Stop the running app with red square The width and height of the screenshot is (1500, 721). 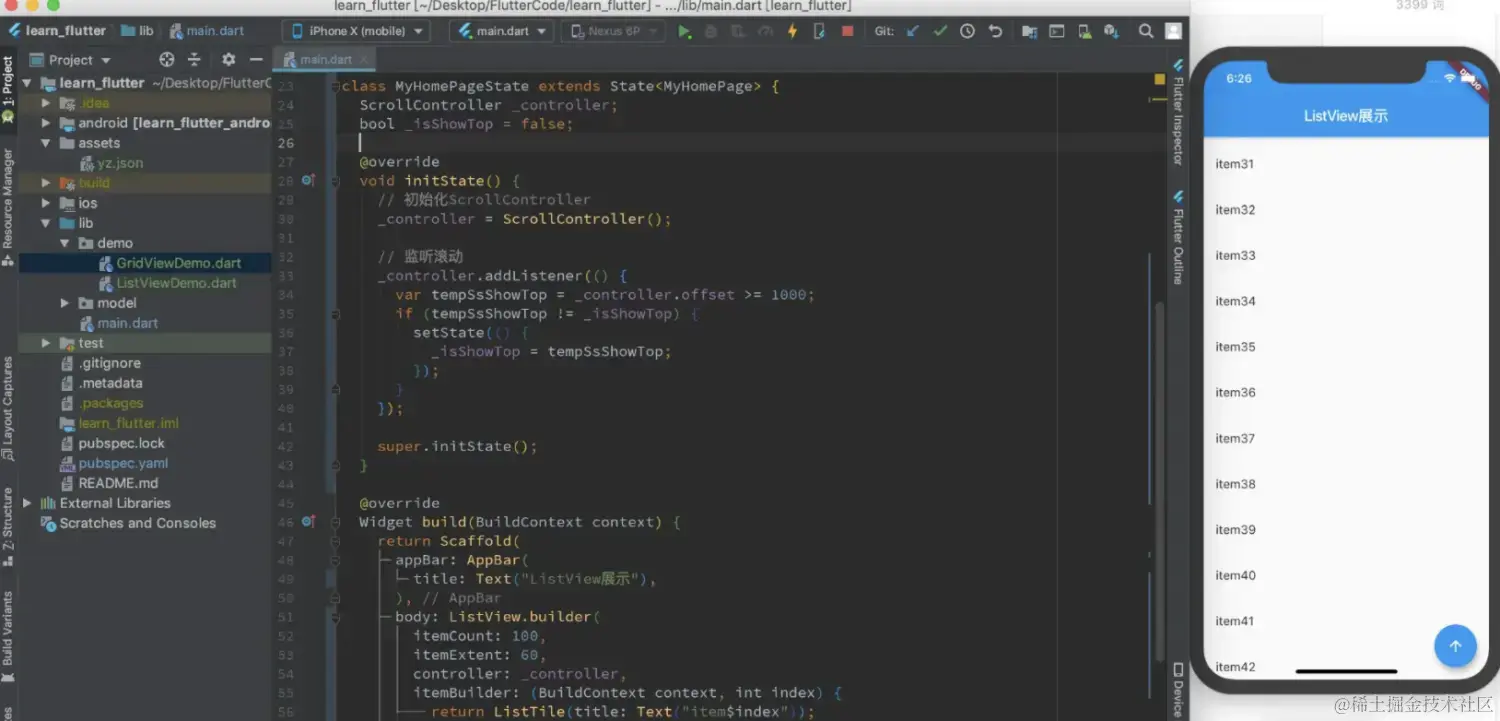coord(847,32)
